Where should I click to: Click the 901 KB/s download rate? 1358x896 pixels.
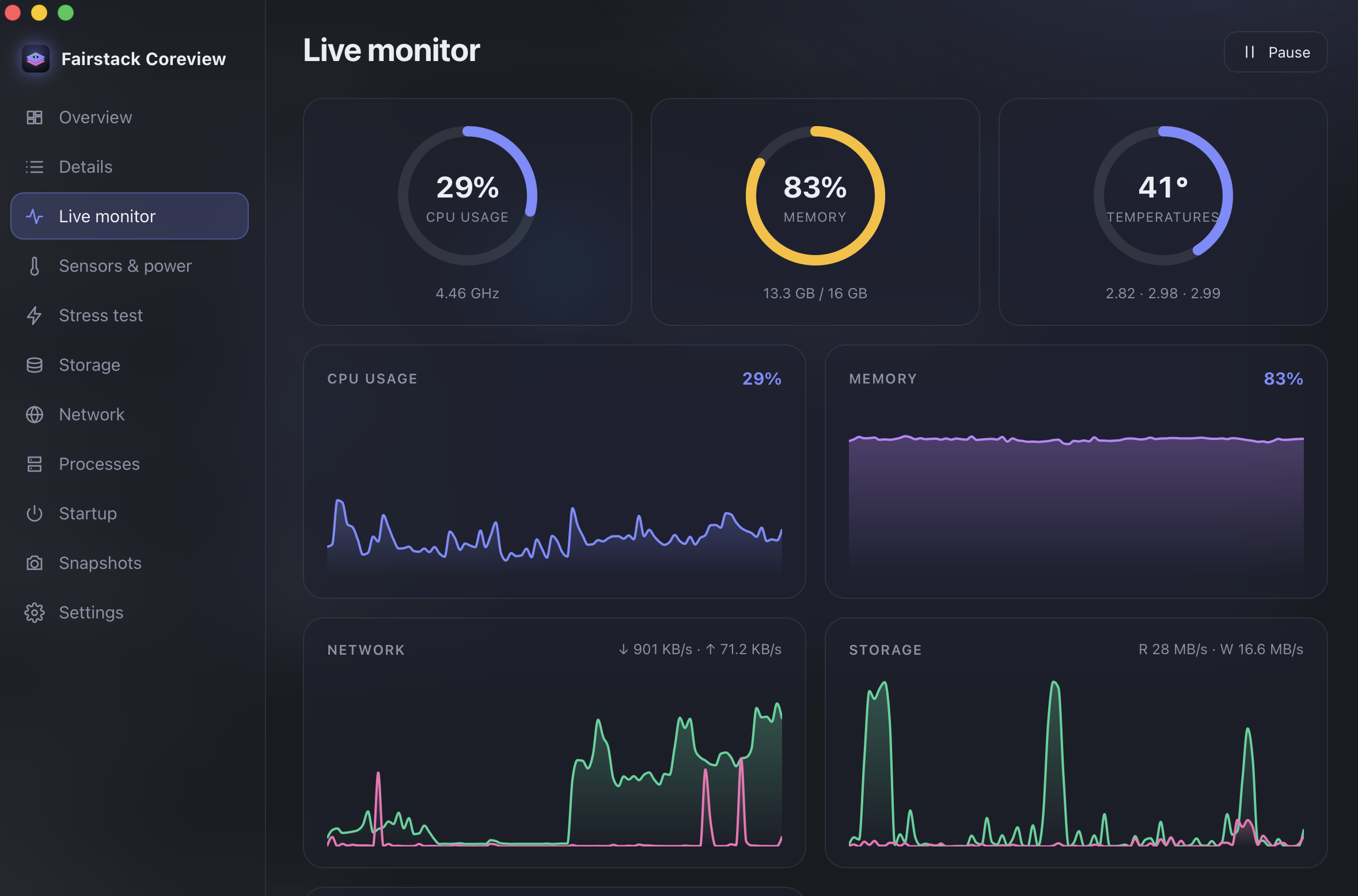(655, 650)
